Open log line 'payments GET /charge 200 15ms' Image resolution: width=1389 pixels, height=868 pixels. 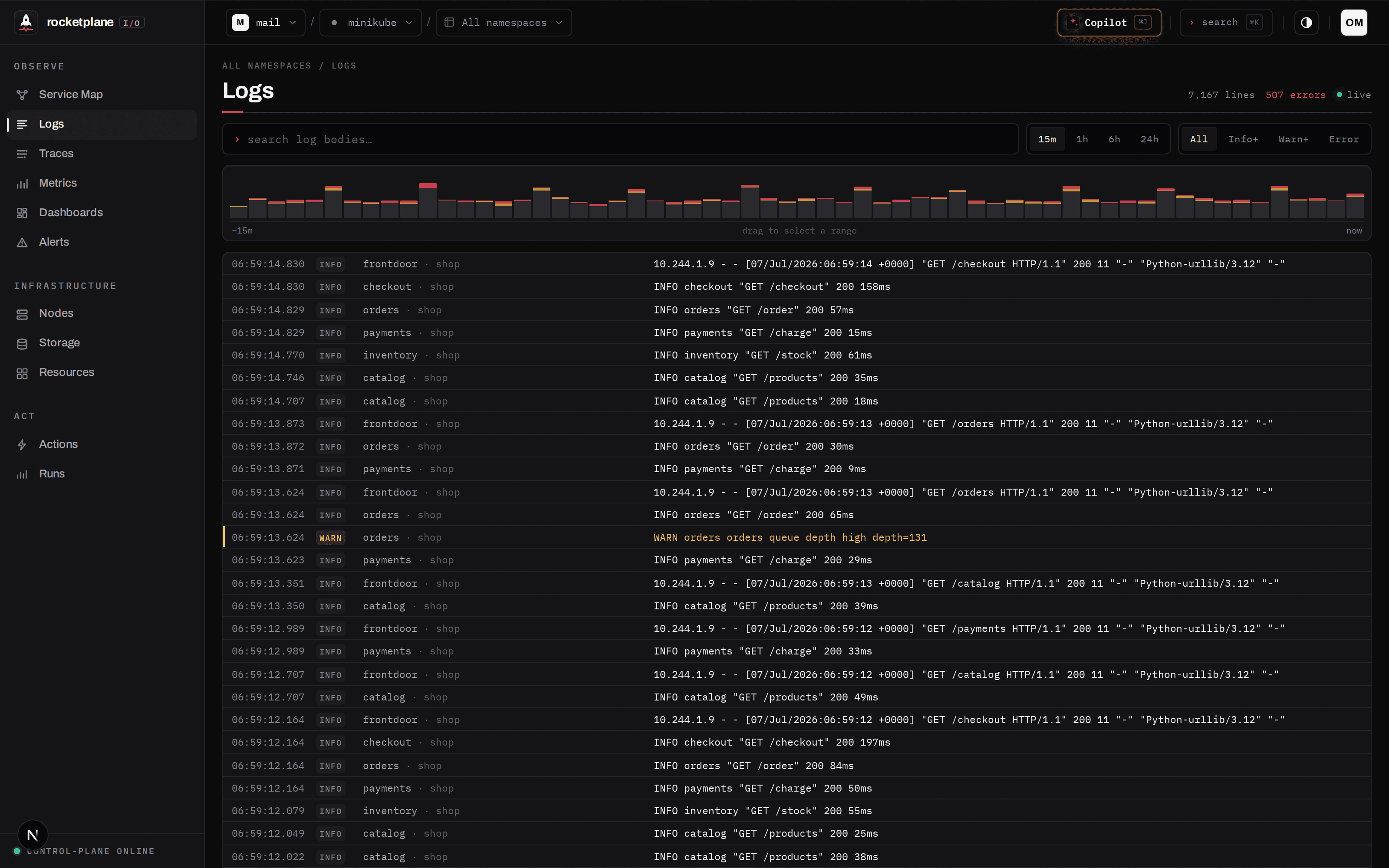tap(797, 332)
